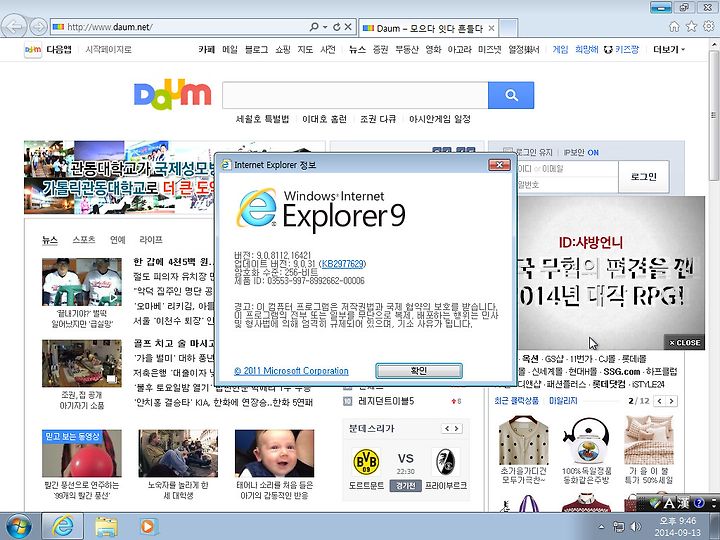Open the KB2977629 update link
720x540 pixels.
(342, 264)
